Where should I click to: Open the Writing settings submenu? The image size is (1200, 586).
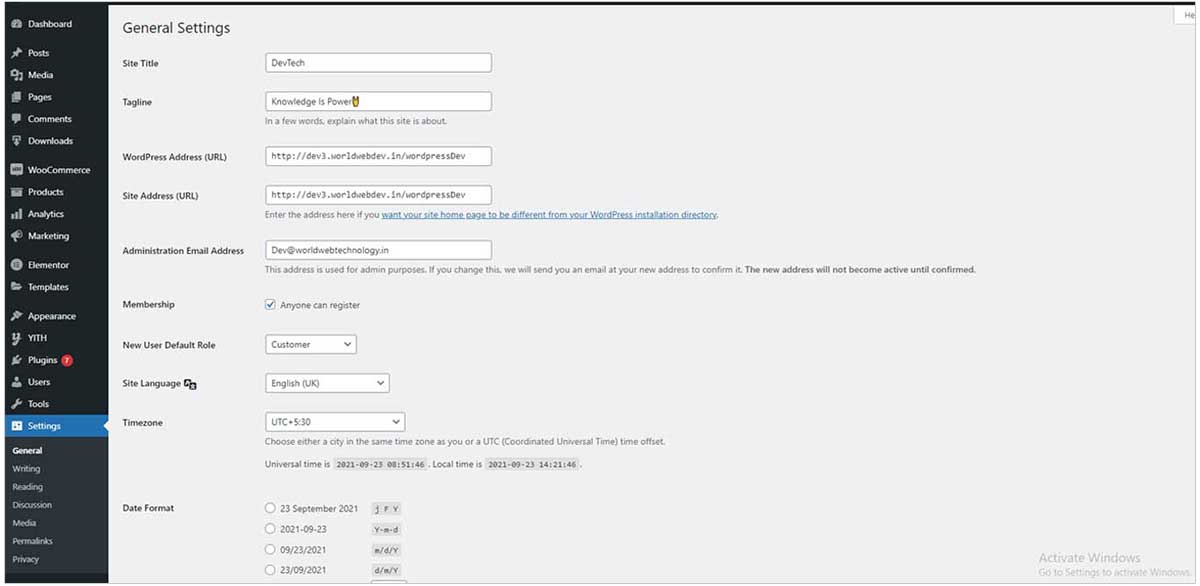point(26,469)
